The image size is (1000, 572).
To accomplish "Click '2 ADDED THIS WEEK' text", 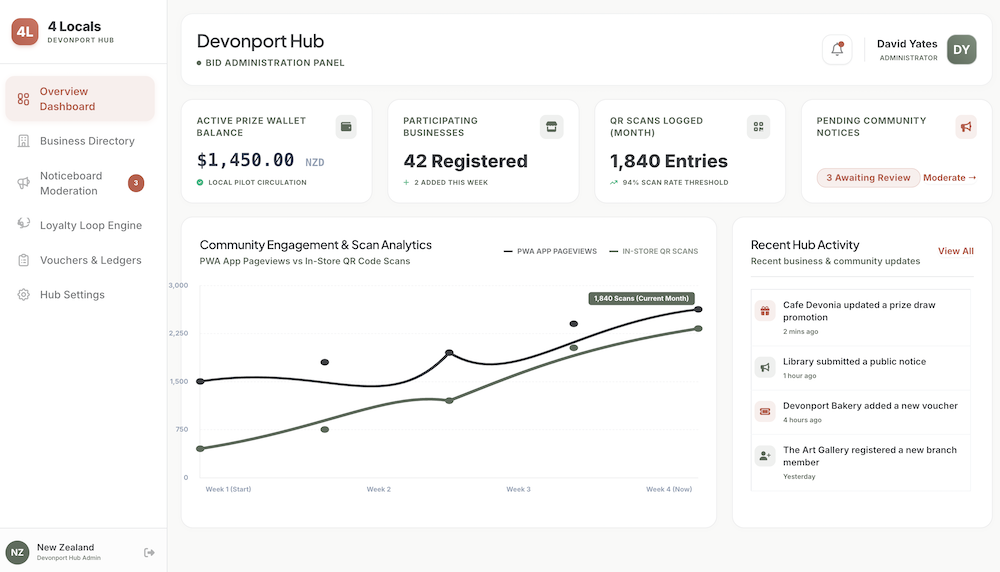I will [451, 182].
